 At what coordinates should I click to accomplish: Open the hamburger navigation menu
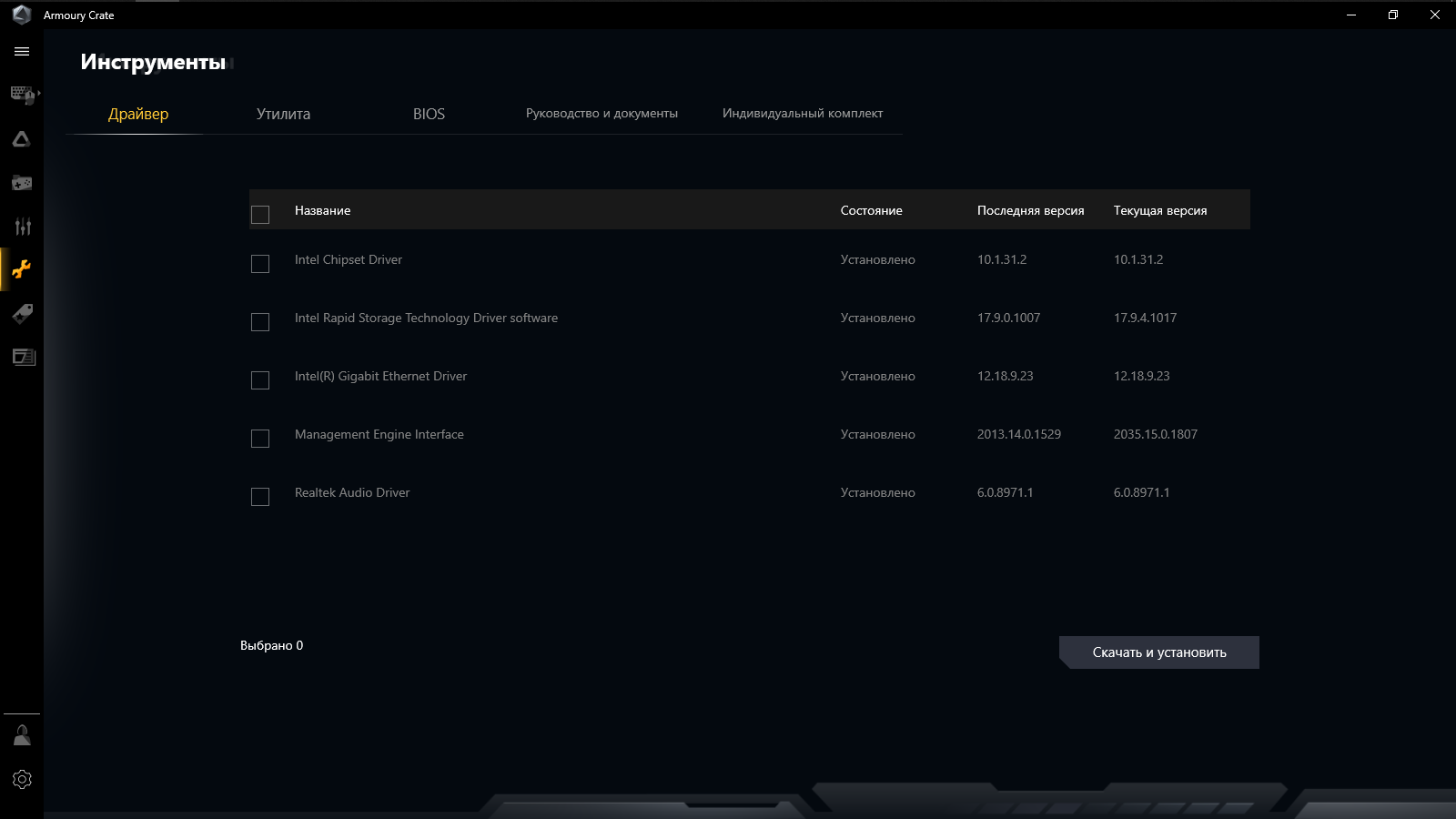pyautogui.click(x=22, y=52)
